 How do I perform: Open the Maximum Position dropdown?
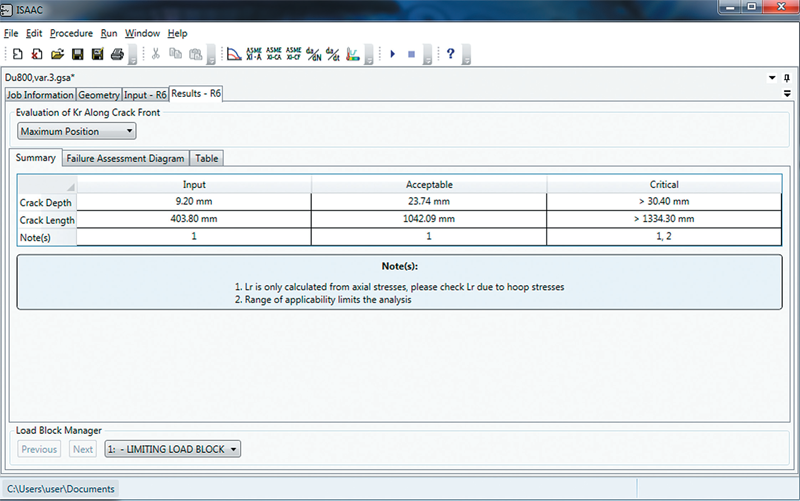click(x=77, y=131)
